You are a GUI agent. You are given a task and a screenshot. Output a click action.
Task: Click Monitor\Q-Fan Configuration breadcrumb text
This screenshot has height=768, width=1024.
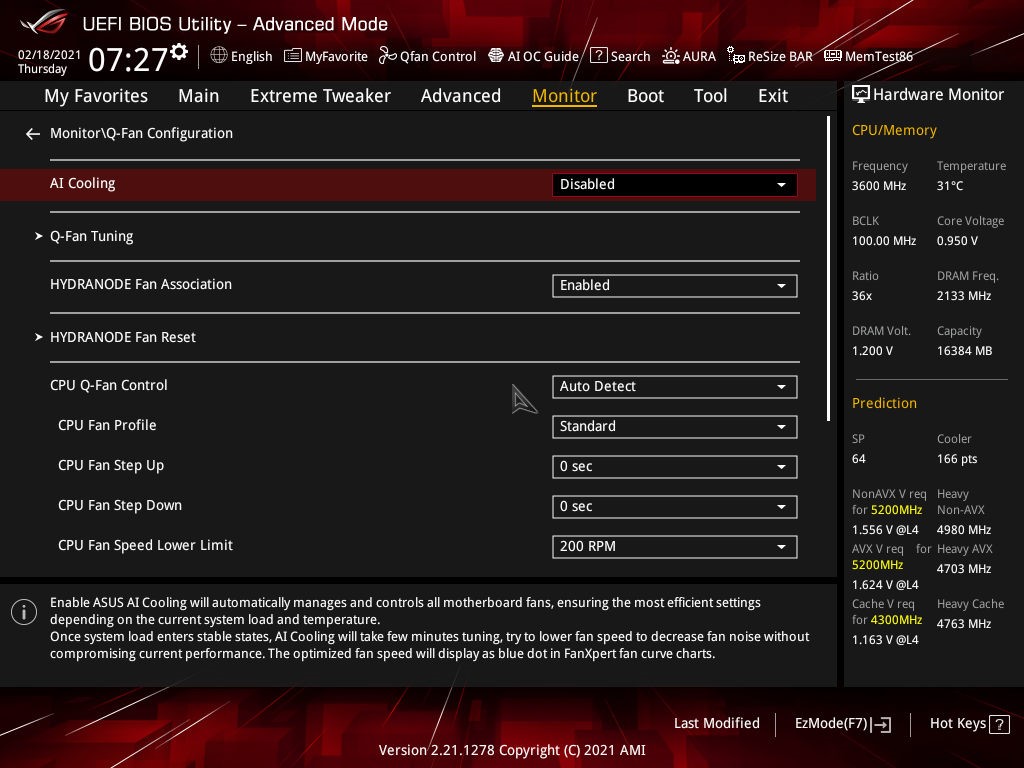141,133
